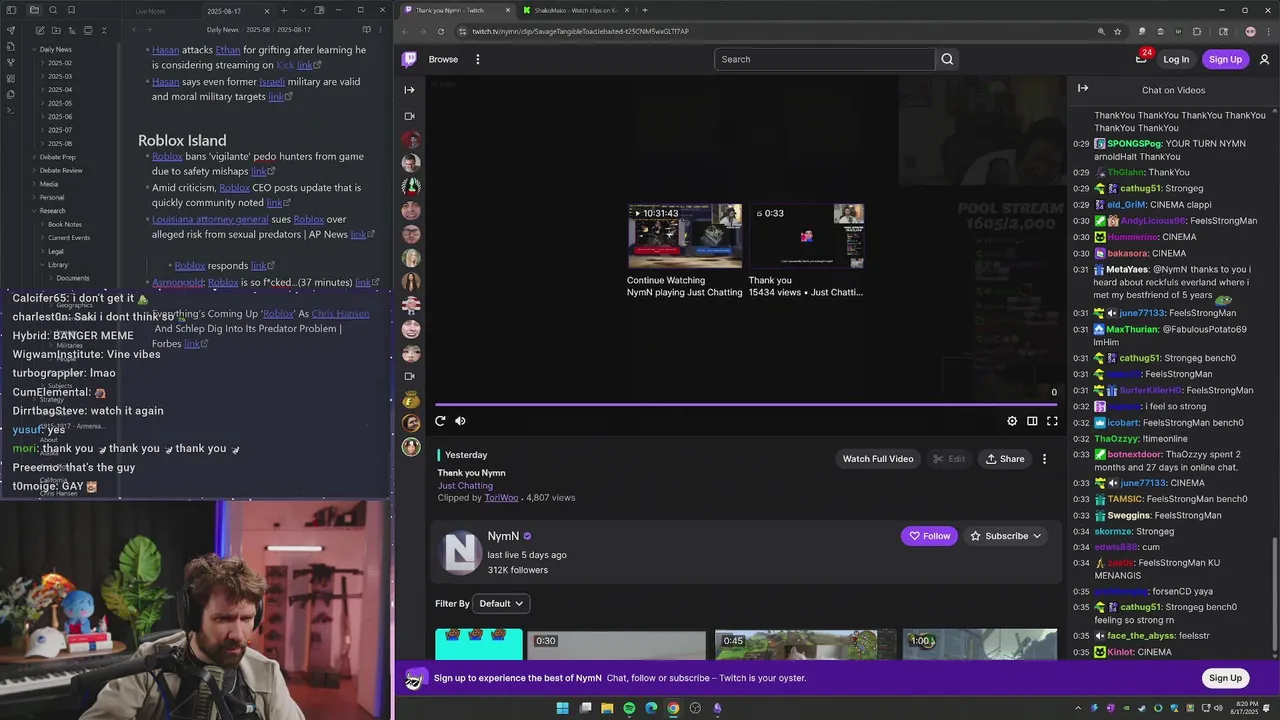Create new note in Obsidian explorer
This screenshot has height=720, width=1280.
(x=38, y=30)
